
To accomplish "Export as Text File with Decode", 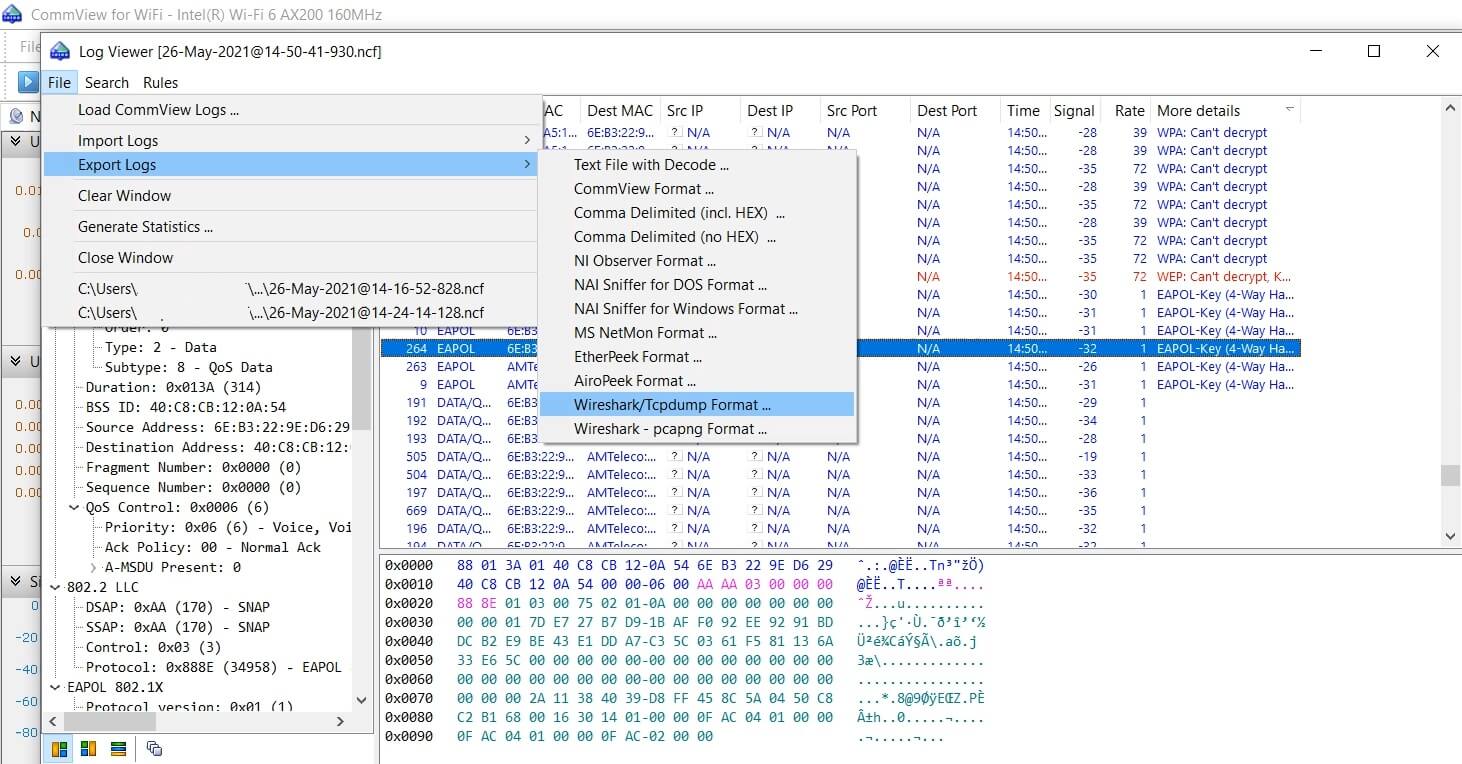I will point(697,165).
